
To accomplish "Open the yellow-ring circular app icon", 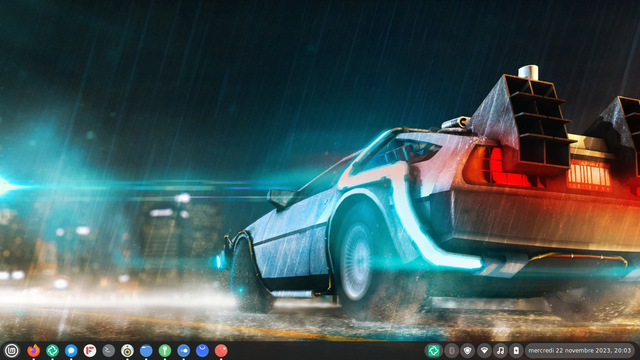I will [127, 350].
